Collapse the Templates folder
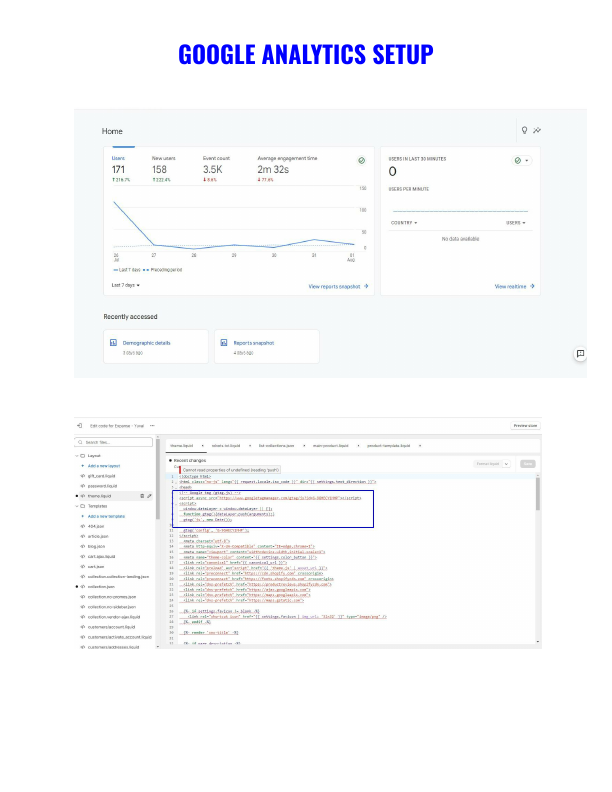The image size is (612, 792). tap(77, 506)
